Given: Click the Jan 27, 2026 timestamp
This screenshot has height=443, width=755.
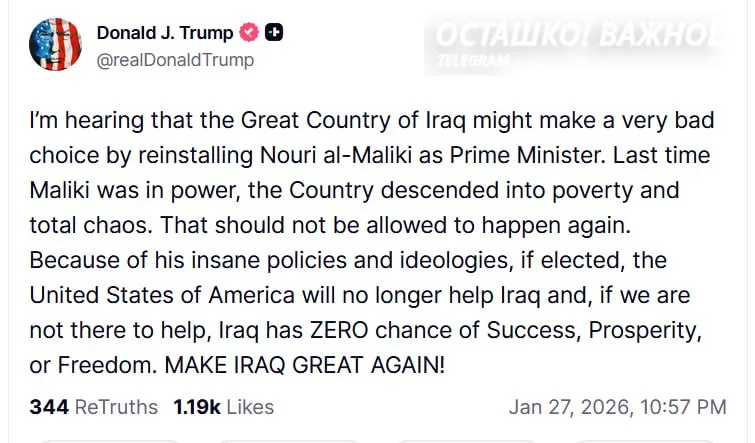Looking at the screenshot, I should tap(617, 407).
